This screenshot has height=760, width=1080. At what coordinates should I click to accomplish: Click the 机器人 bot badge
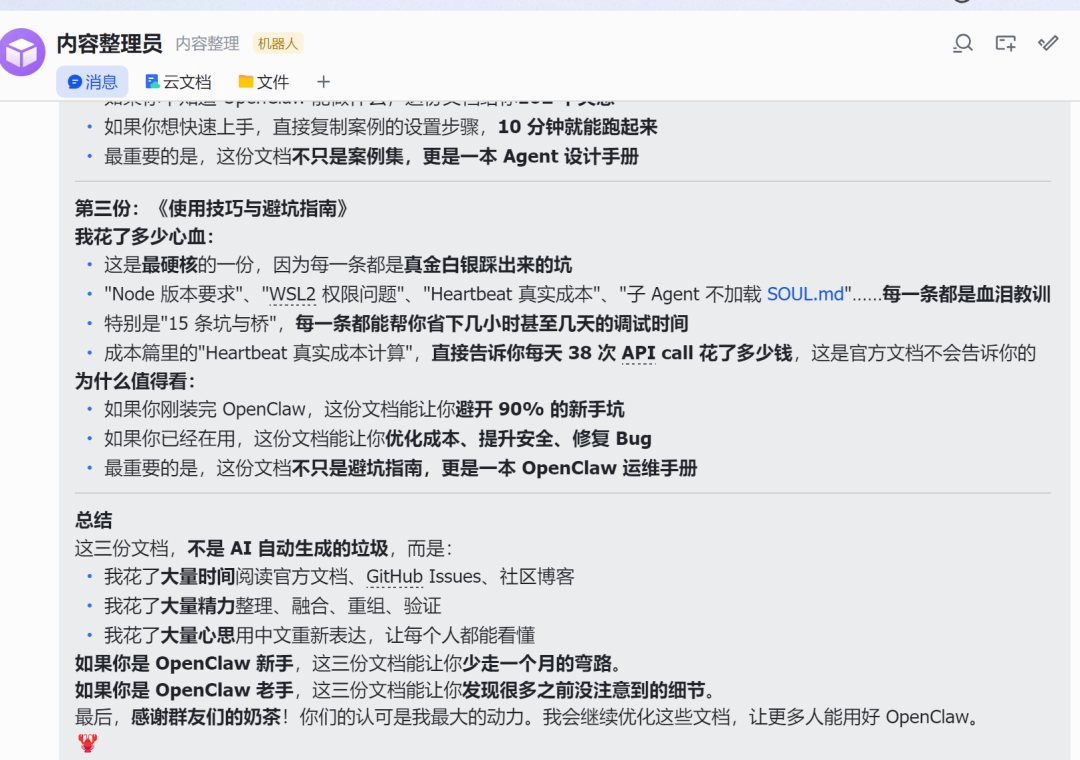277,44
